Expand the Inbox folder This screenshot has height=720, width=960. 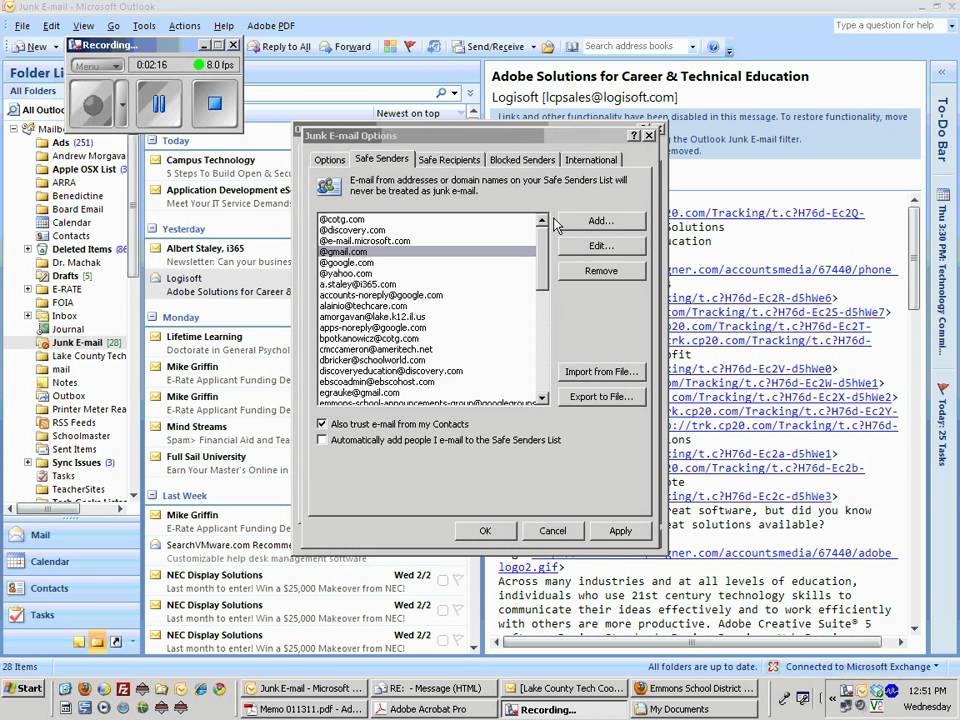(28, 316)
